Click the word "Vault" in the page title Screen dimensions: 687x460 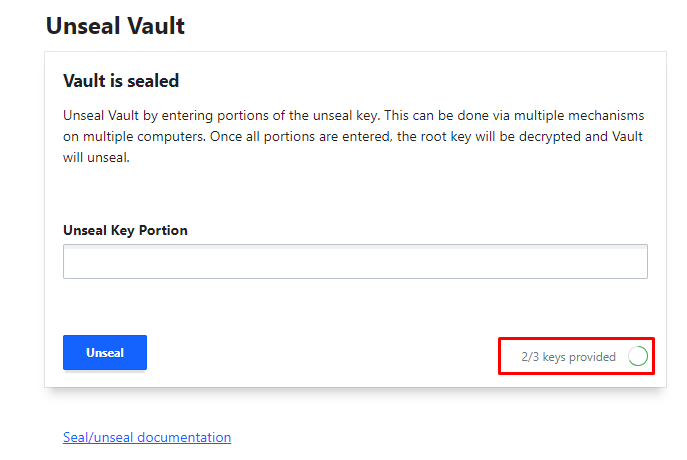pos(153,26)
